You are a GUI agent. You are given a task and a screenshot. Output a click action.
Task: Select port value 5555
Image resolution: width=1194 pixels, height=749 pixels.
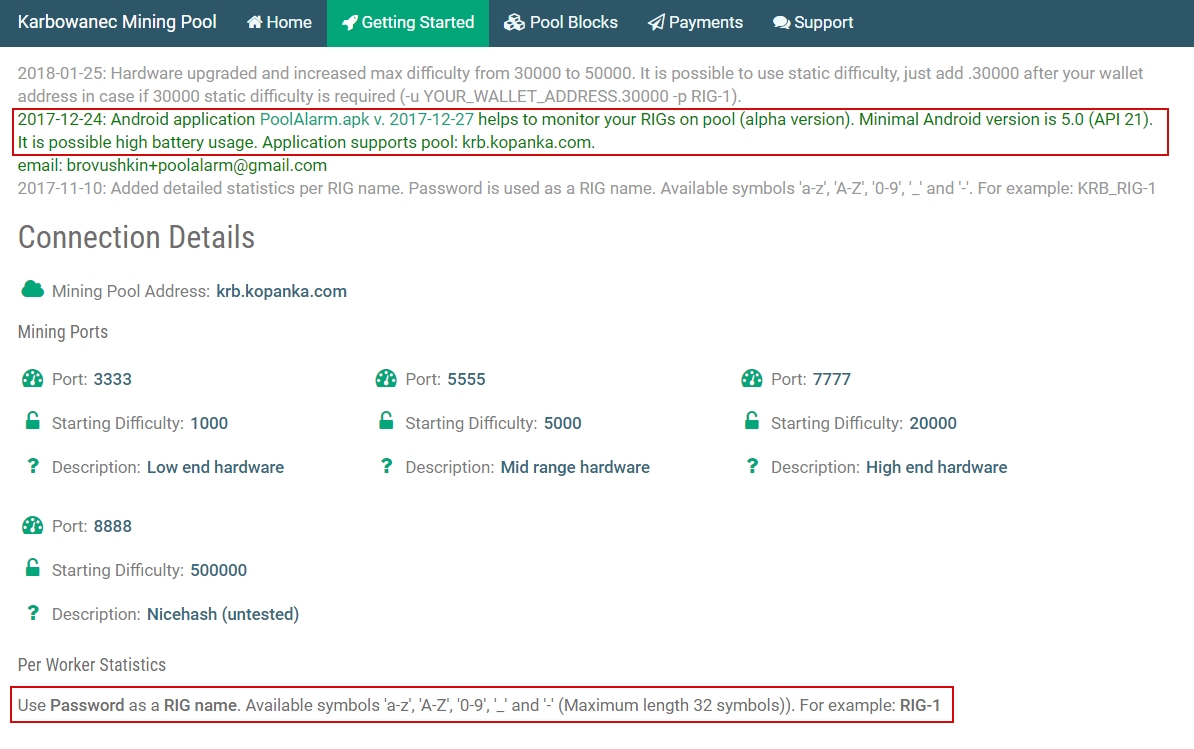pos(466,379)
